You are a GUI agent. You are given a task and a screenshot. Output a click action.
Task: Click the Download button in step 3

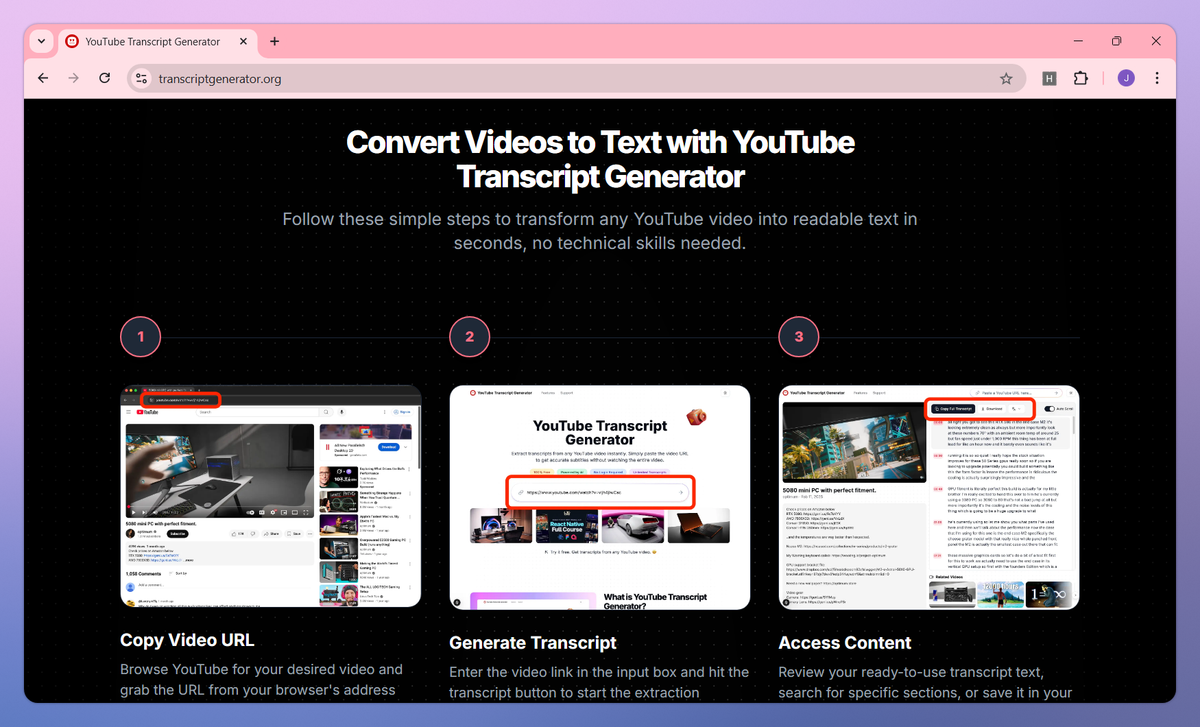(x=993, y=408)
